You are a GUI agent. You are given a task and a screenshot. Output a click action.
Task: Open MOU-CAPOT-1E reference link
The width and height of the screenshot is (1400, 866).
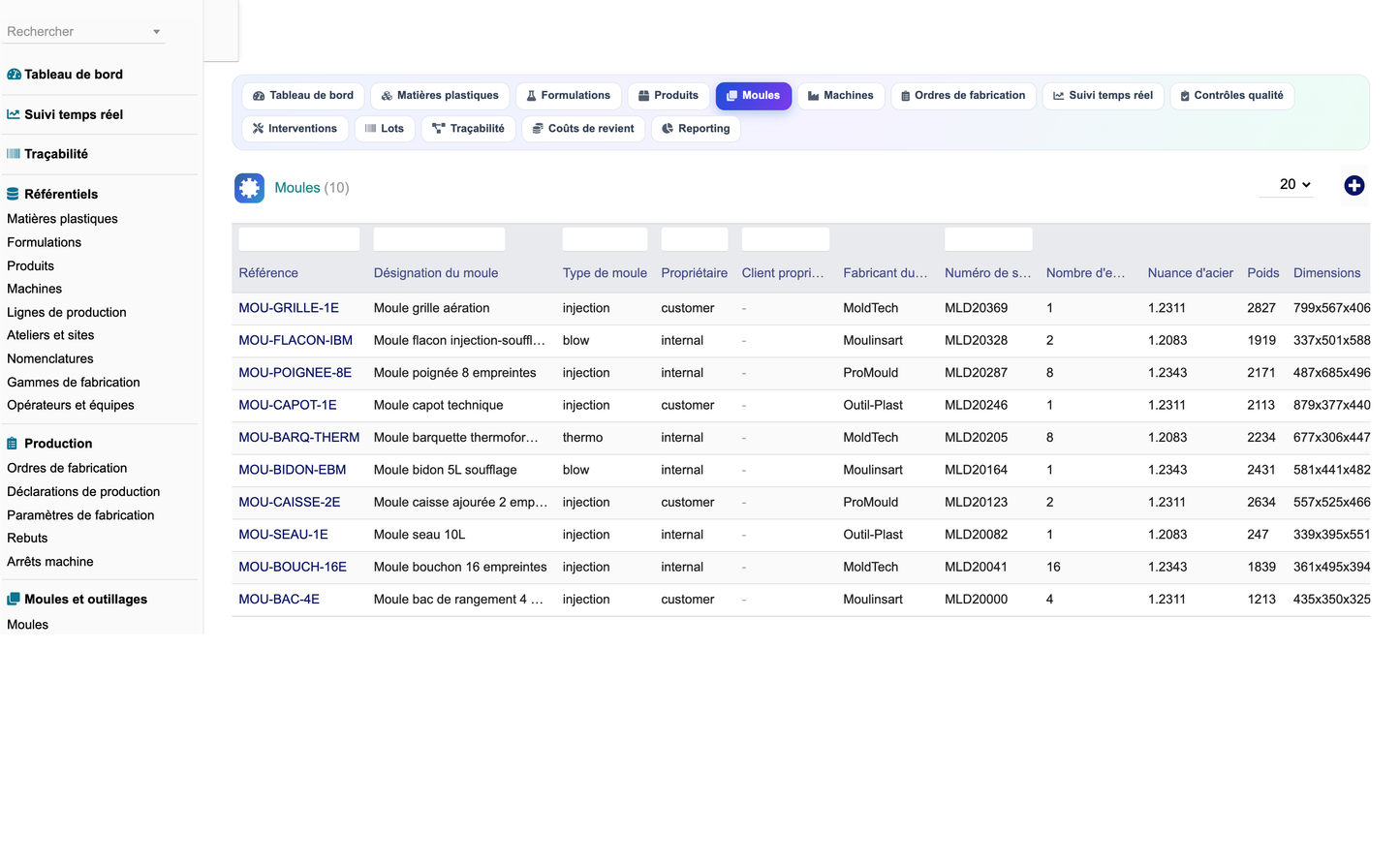(x=288, y=405)
